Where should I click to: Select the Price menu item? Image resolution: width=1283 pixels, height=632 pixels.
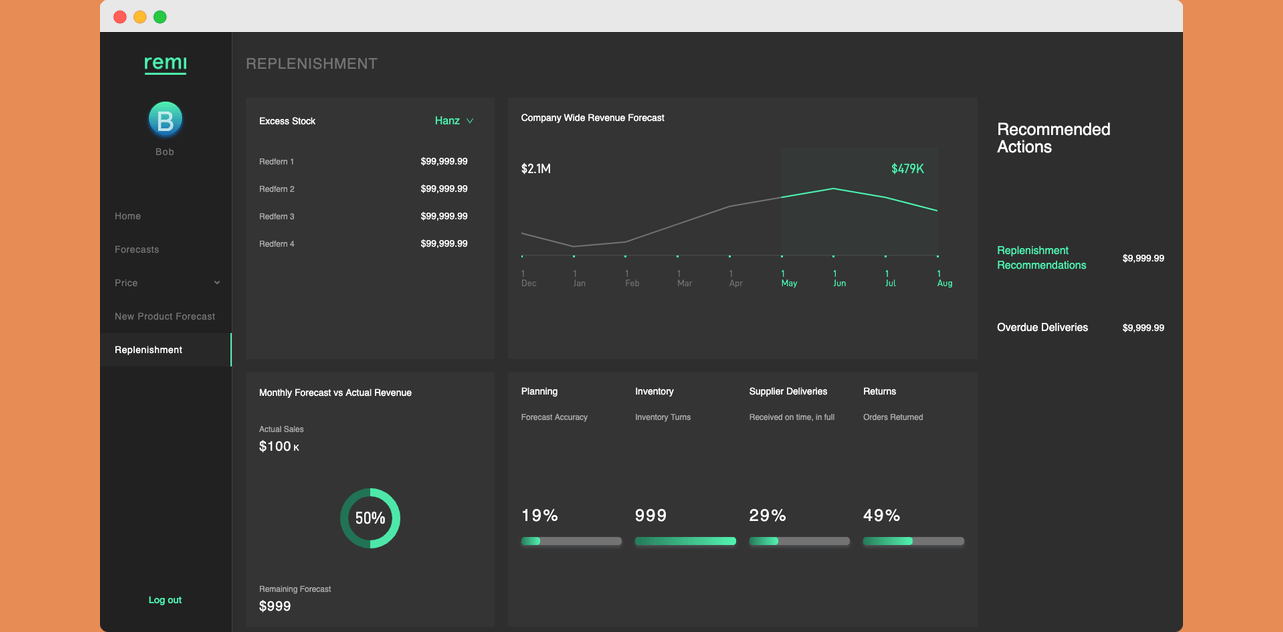(x=126, y=283)
